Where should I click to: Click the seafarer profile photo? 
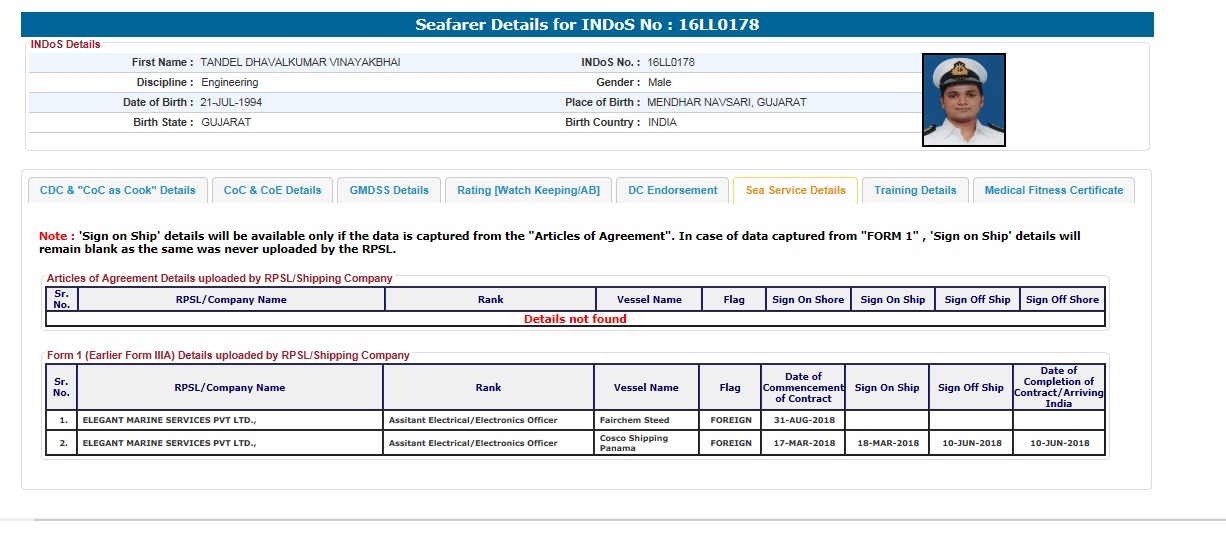click(963, 100)
